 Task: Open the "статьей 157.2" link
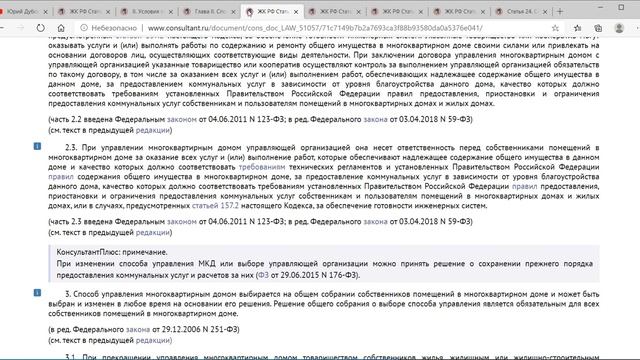pyautogui.click(x=215, y=206)
